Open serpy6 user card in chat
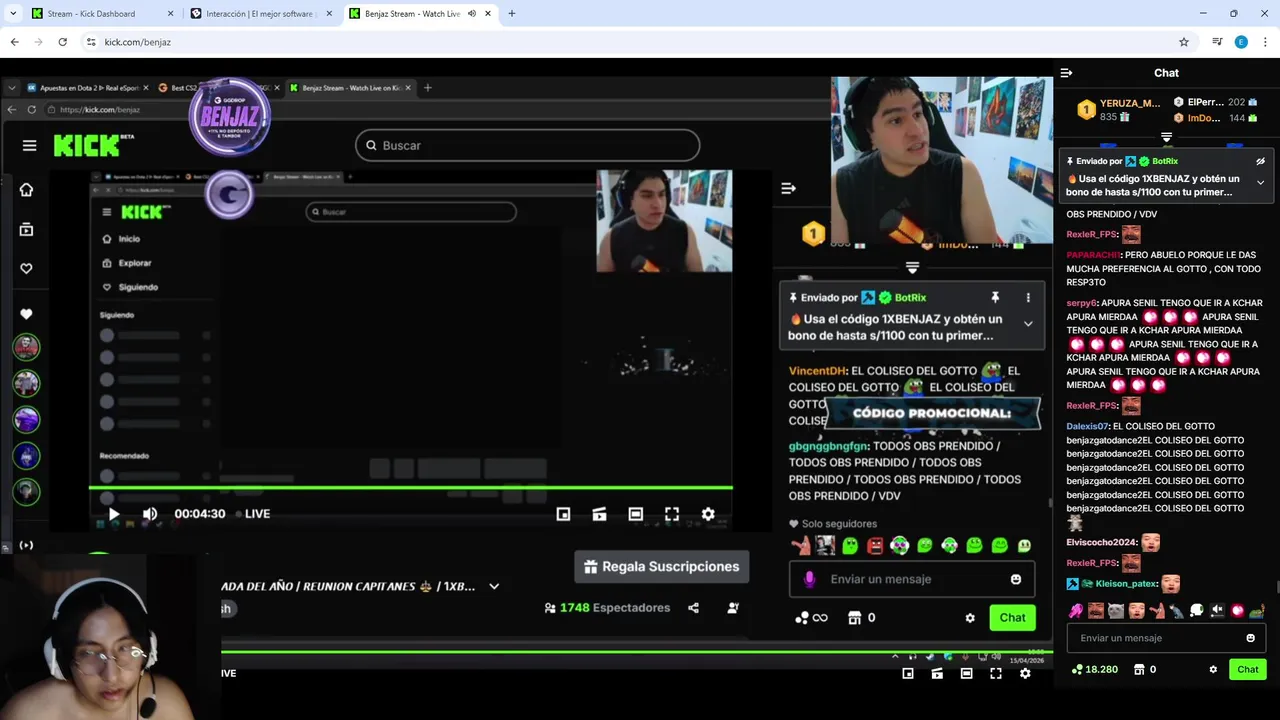Image resolution: width=1280 pixels, height=720 pixels. (1081, 303)
